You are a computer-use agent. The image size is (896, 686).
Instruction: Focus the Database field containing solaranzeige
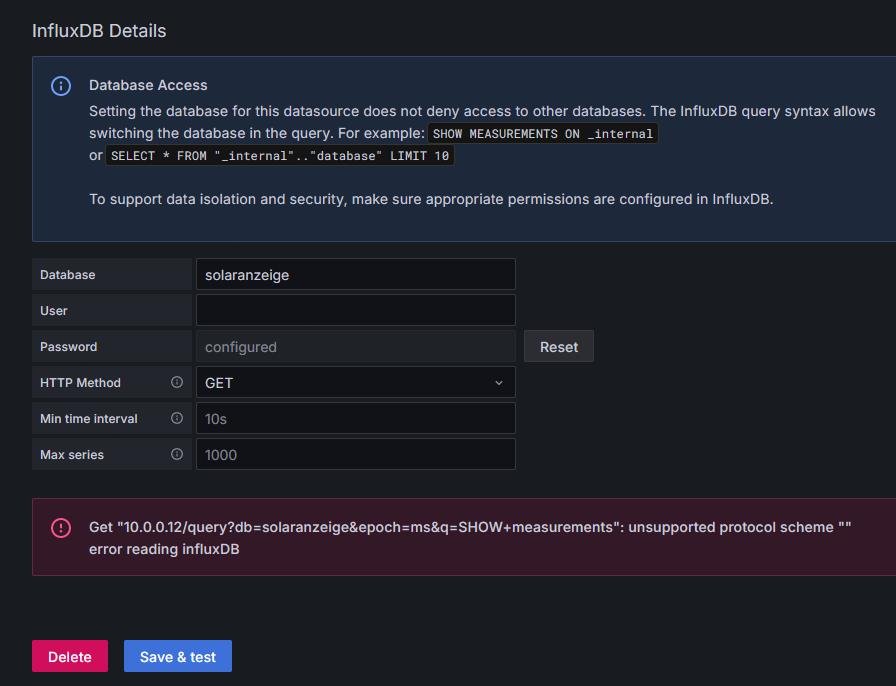355,274
